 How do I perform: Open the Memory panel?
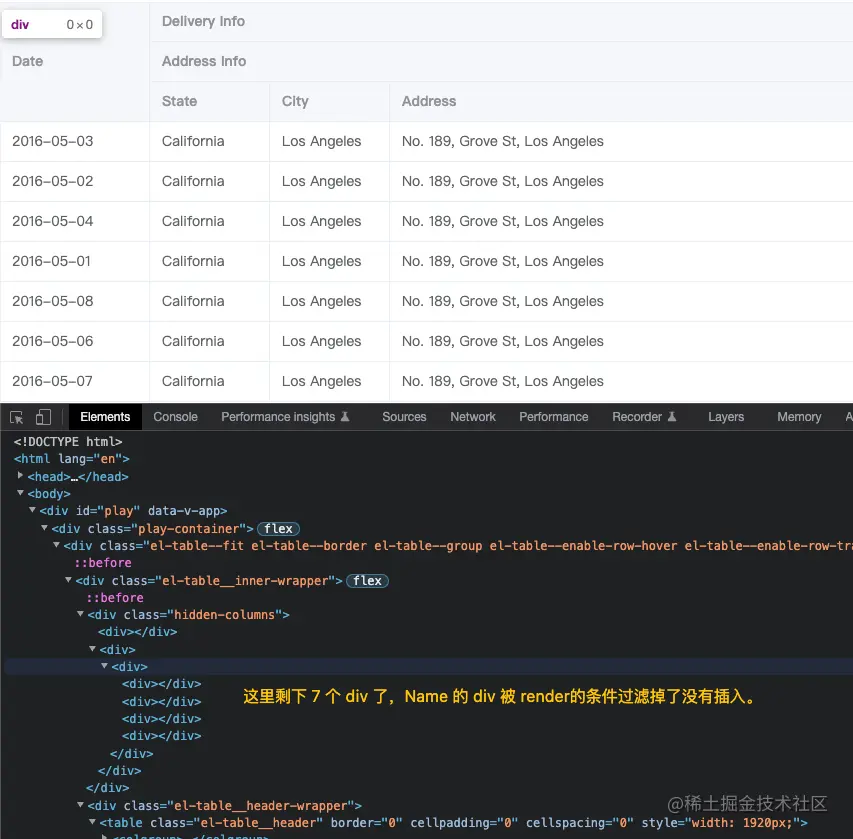click(798, 417)
